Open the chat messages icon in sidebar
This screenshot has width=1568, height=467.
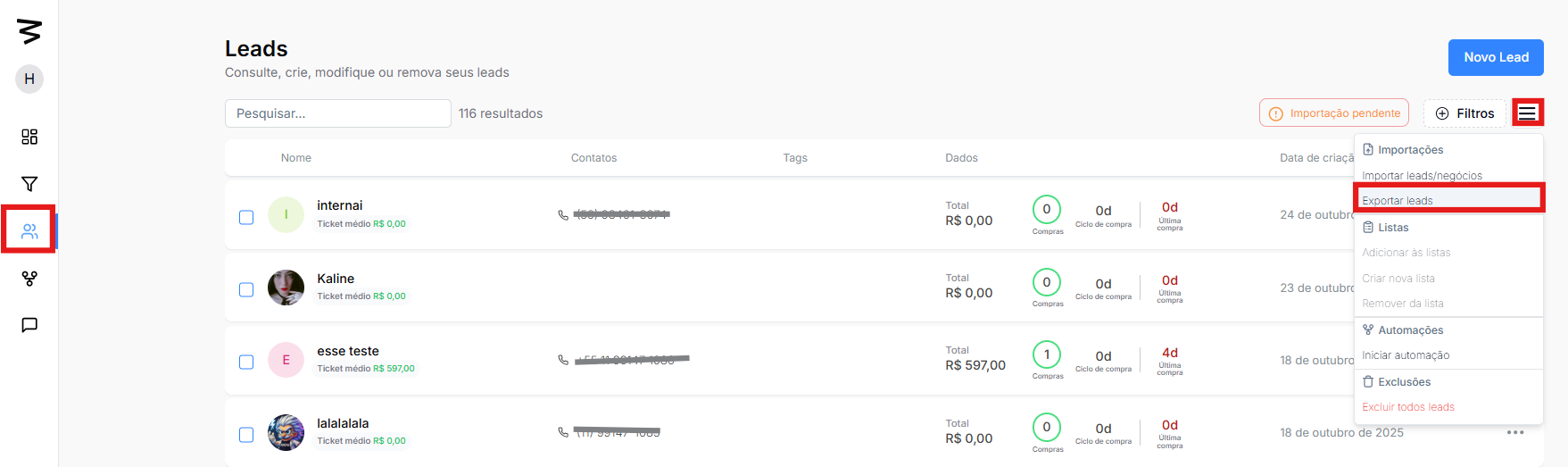click(x=29, y=325)
